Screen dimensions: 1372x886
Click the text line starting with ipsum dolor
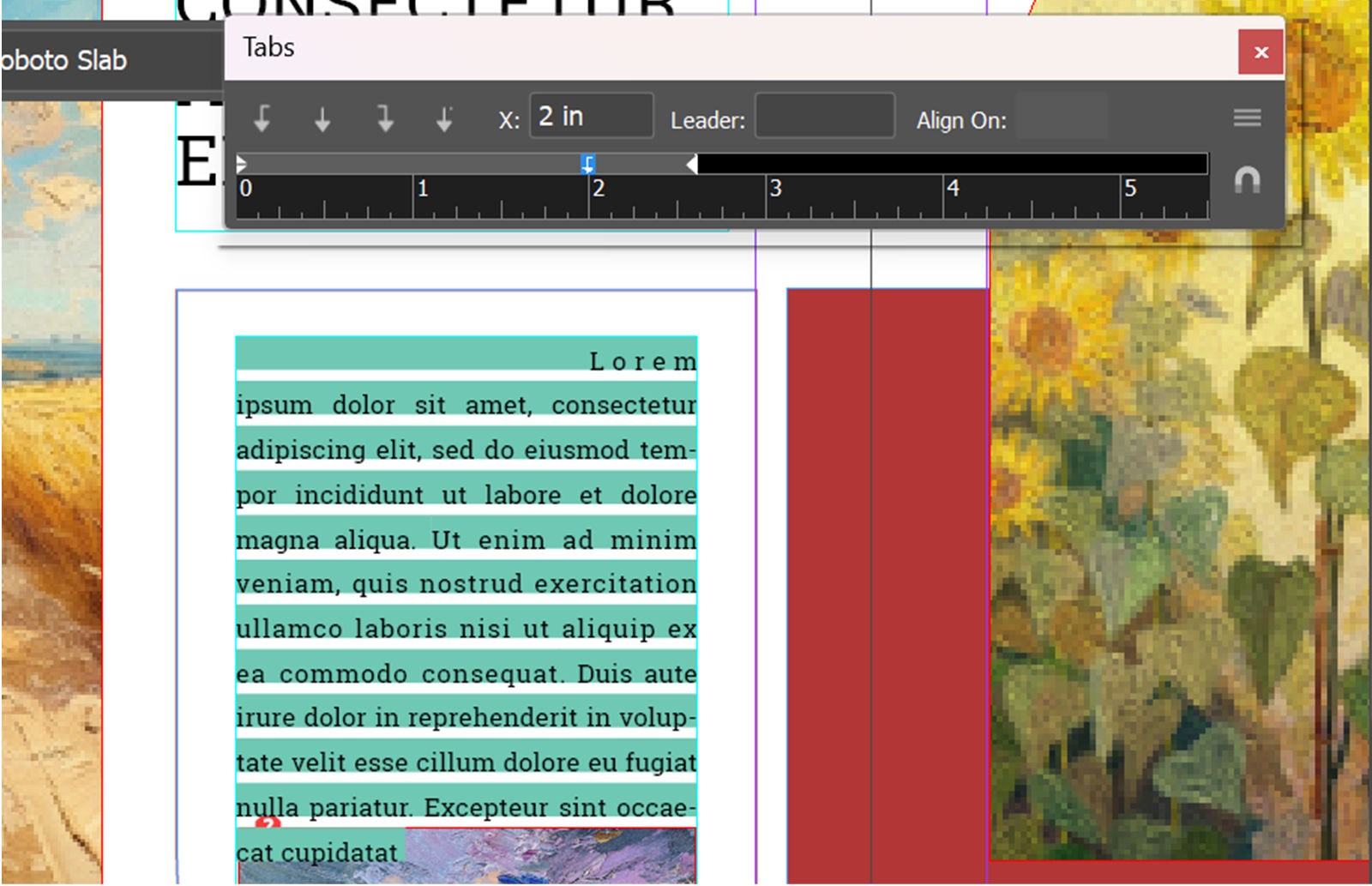click(x=466, y=405)
